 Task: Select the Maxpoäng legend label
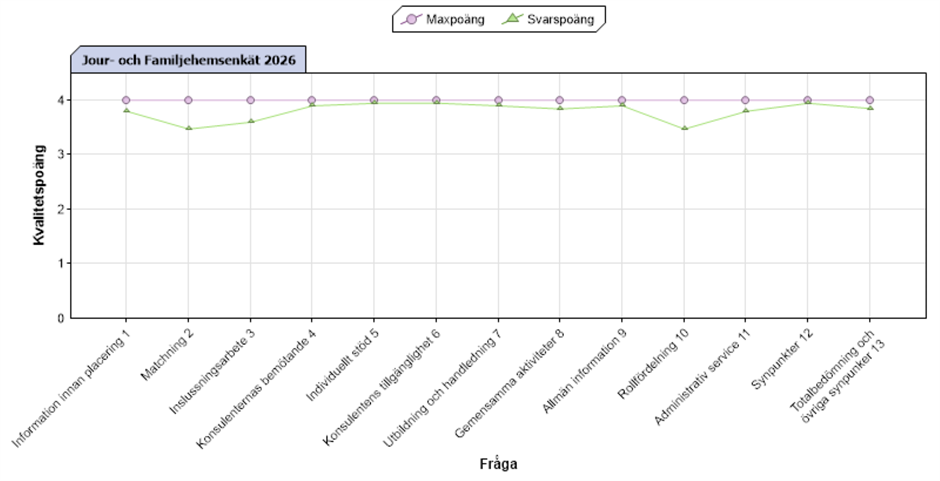455,19
